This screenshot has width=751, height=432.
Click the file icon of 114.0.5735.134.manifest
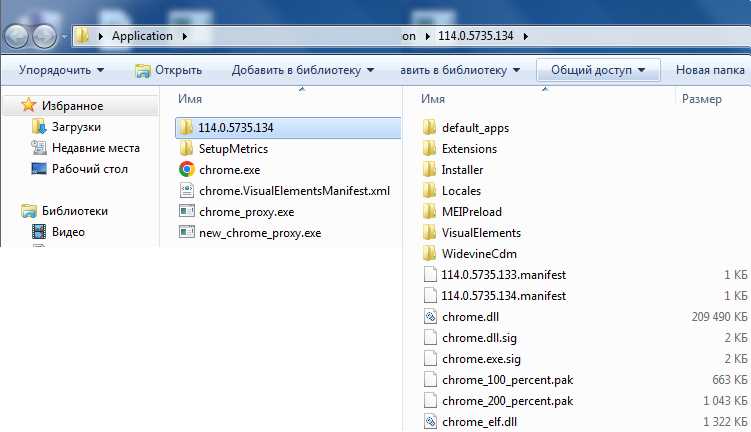pyautogui.click(x=430, y=296)
